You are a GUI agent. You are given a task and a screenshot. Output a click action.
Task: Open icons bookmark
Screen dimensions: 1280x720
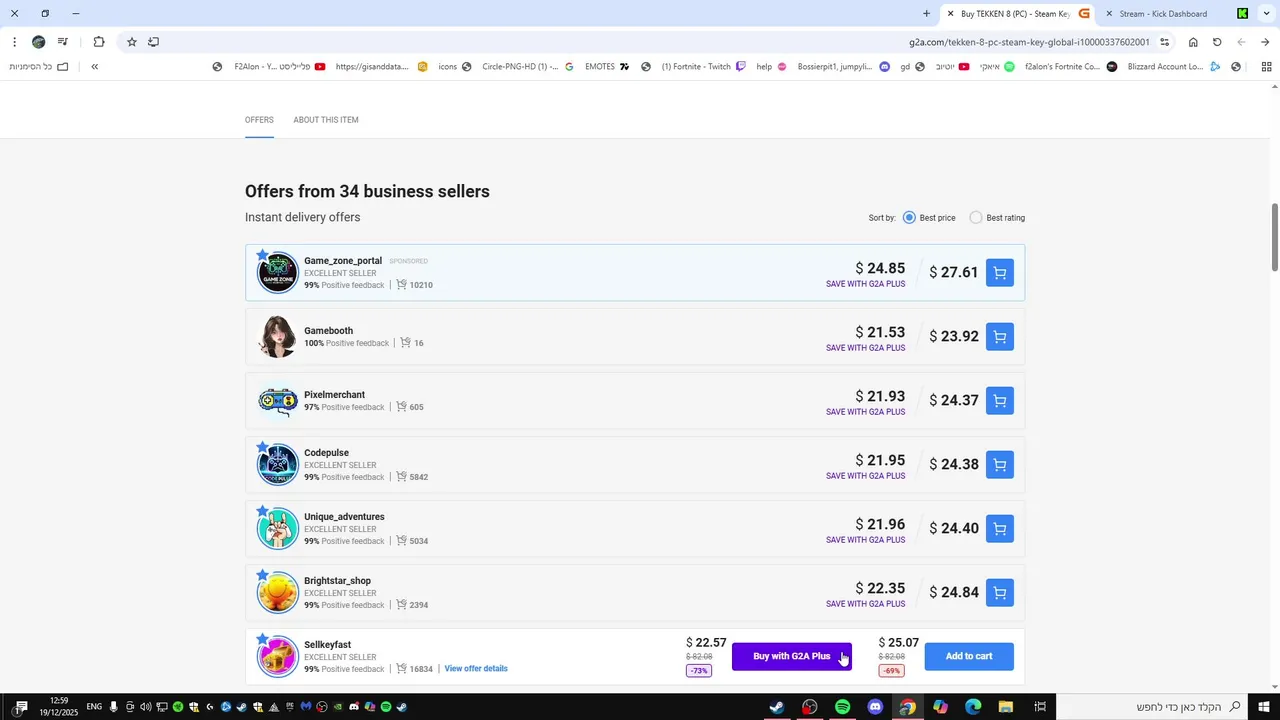click(x=456, y=67)
